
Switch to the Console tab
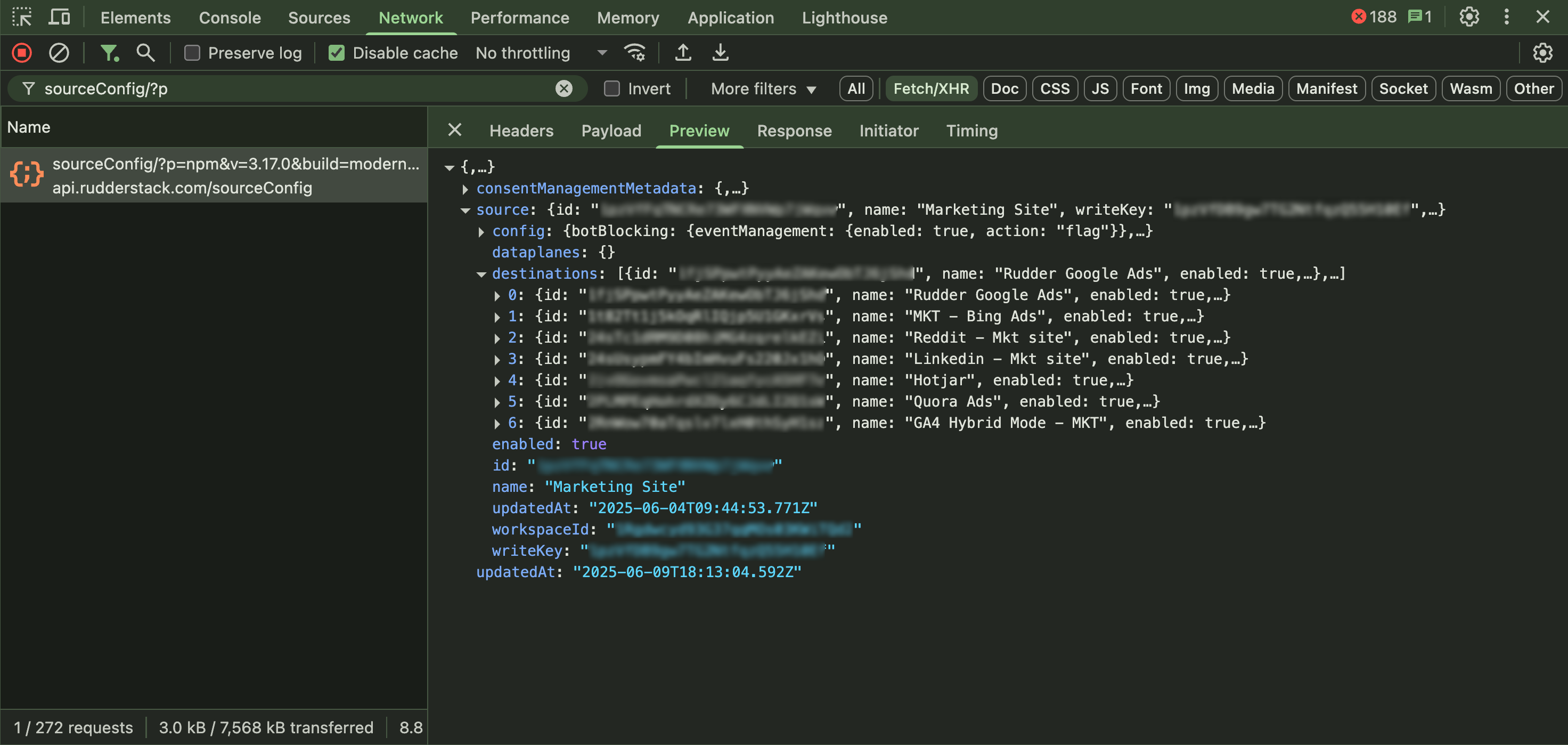(x=230, y=18)
